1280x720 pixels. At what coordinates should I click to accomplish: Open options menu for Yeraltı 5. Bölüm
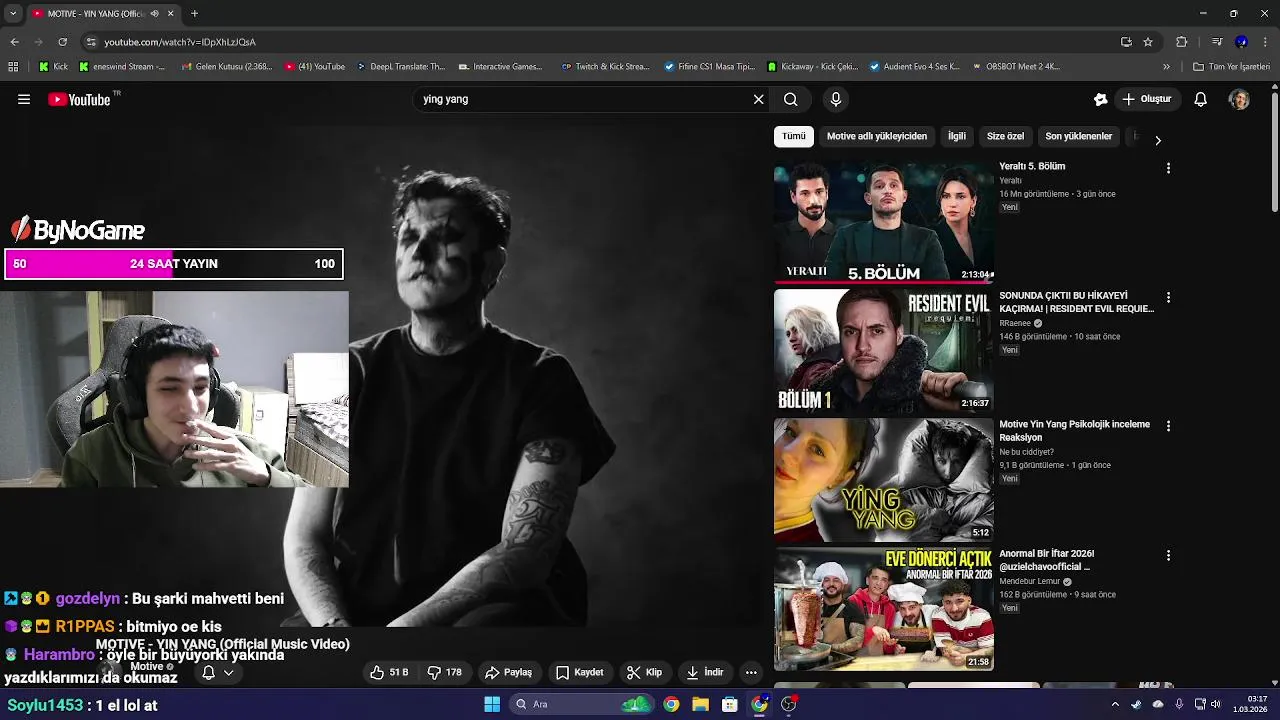point(1168,168)
